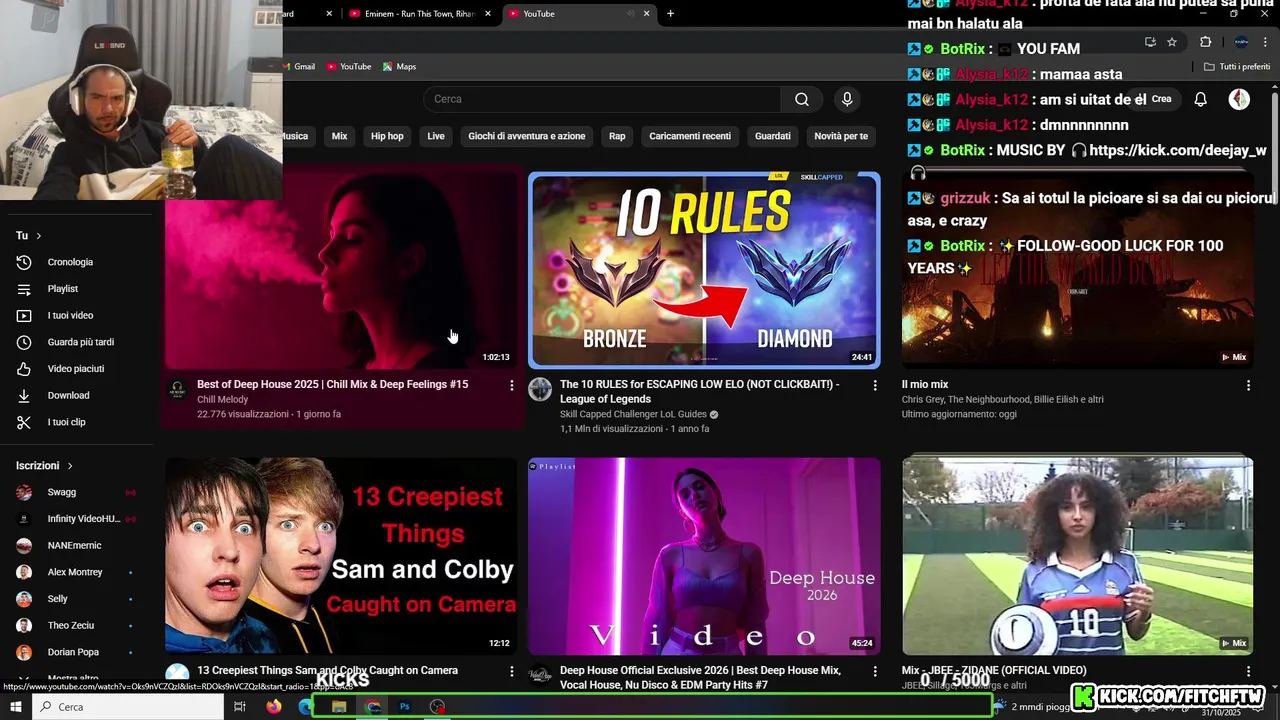Play the ZIDANE official video thumbnail
Viewport: 1280px width, 720px height.
[x=1077, y=556]
